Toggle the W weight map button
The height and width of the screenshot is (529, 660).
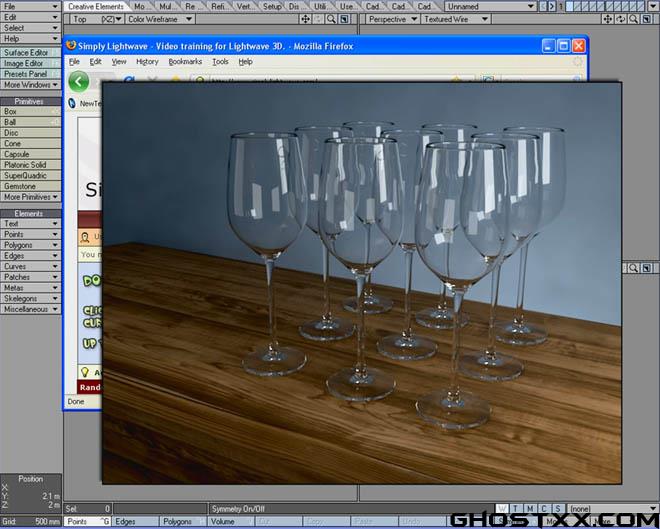pyautogui.click(x=502, y=509)
